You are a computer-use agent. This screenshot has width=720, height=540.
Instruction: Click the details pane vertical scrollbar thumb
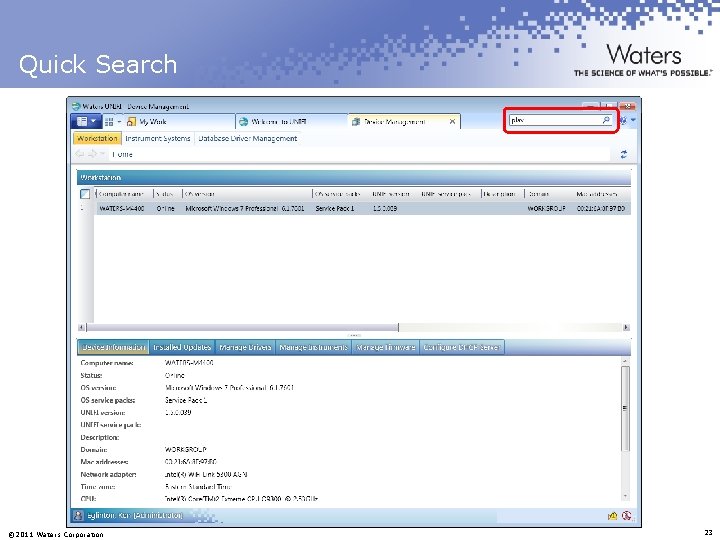625,408
